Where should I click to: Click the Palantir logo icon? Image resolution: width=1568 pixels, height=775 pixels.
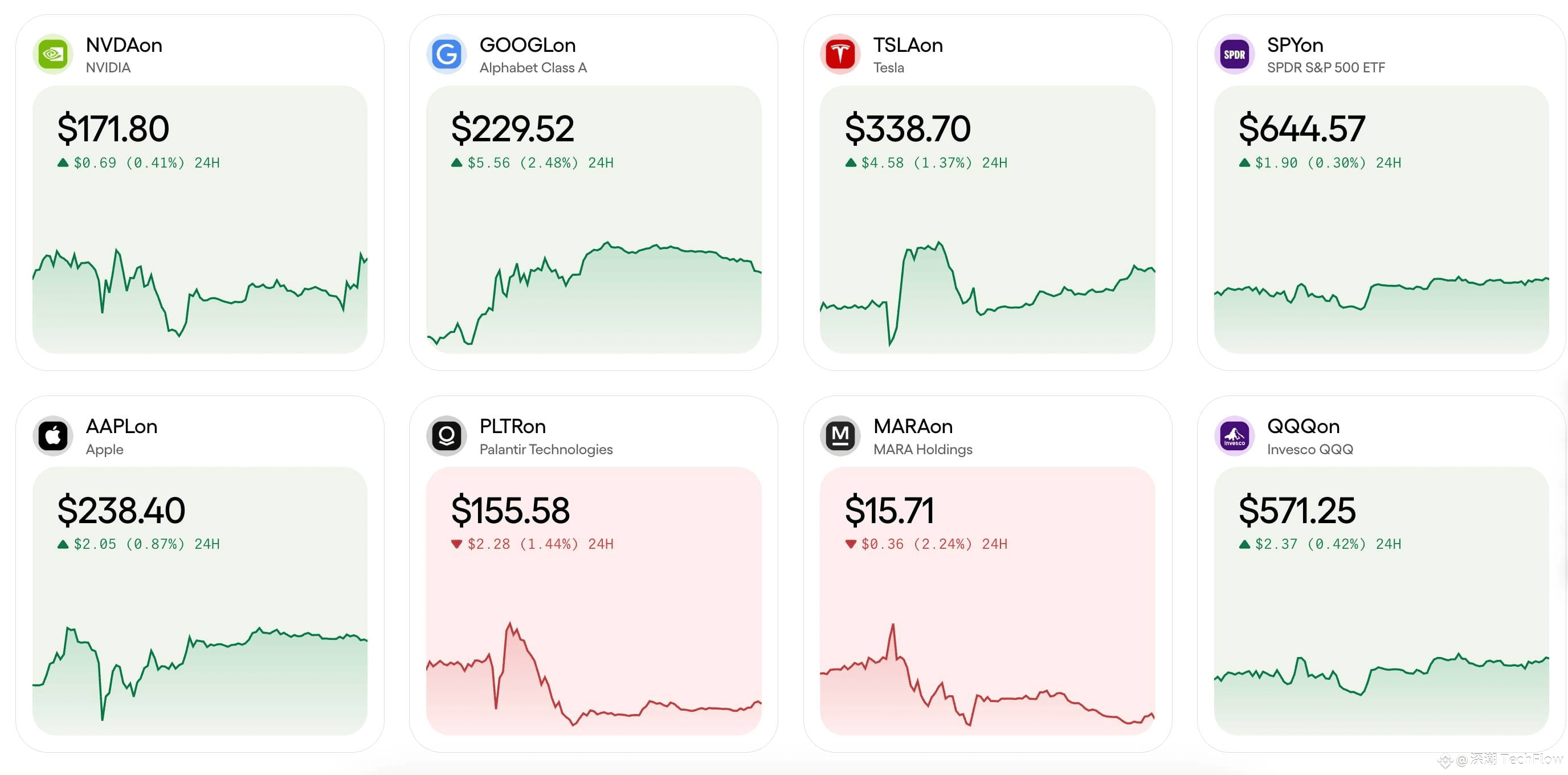pyautogui.click(x=447, y=436)
